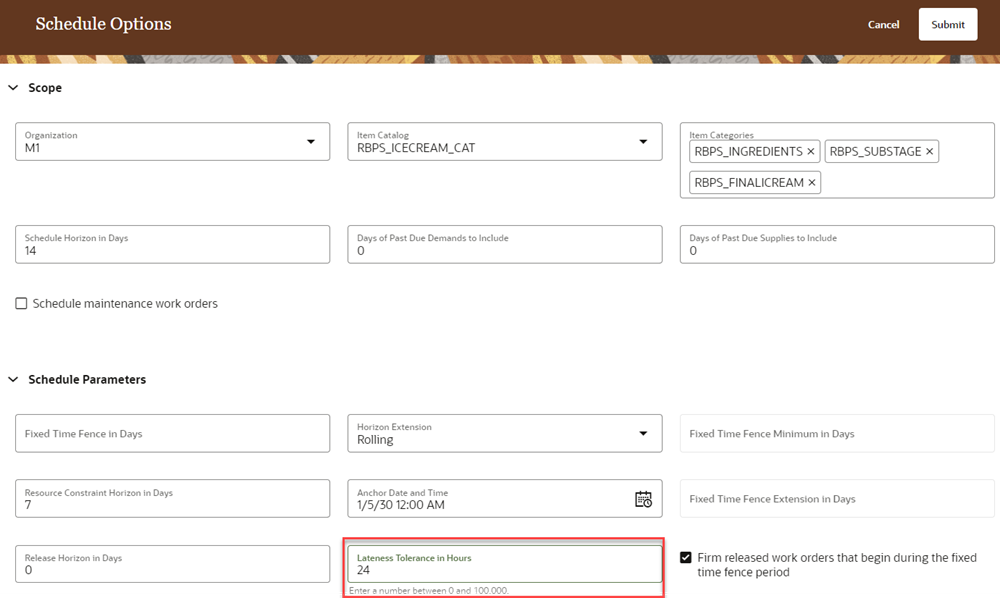Enable Schedule maintenance work orders checkbox
Screen dimensions: 1000x598
pos(21,303)
